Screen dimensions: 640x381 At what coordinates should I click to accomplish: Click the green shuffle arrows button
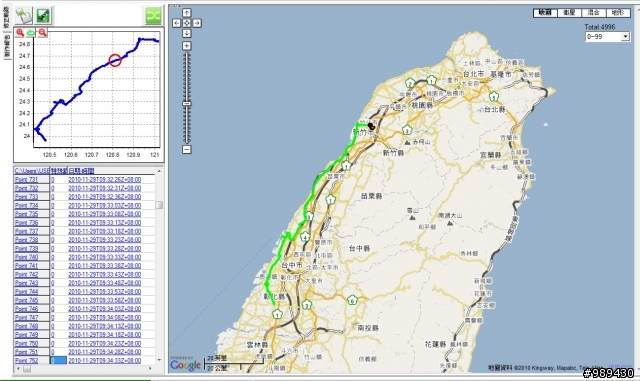(153, 16)
